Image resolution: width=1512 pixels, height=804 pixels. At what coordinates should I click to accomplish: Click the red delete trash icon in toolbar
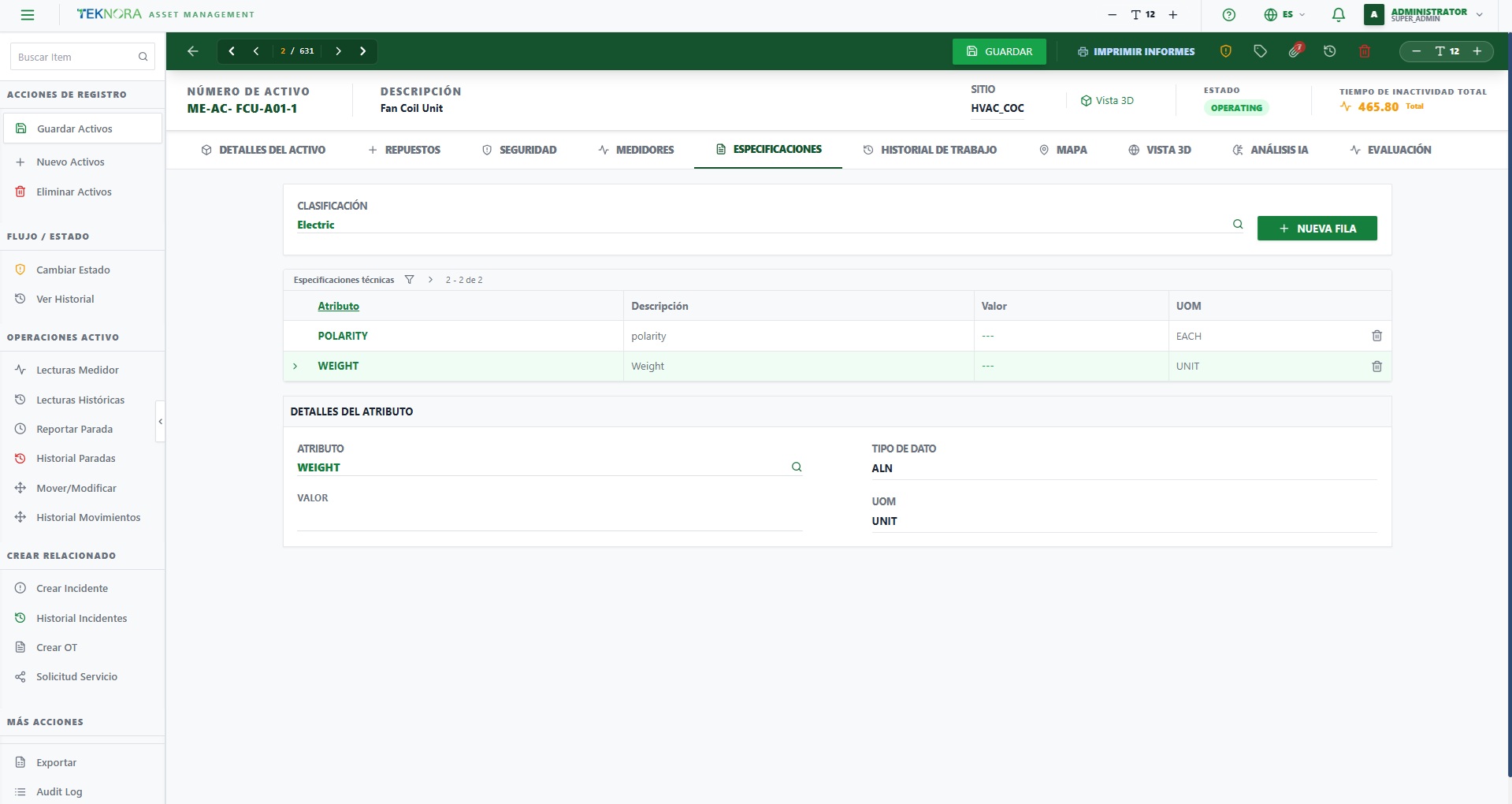[x=1365, y=51]
